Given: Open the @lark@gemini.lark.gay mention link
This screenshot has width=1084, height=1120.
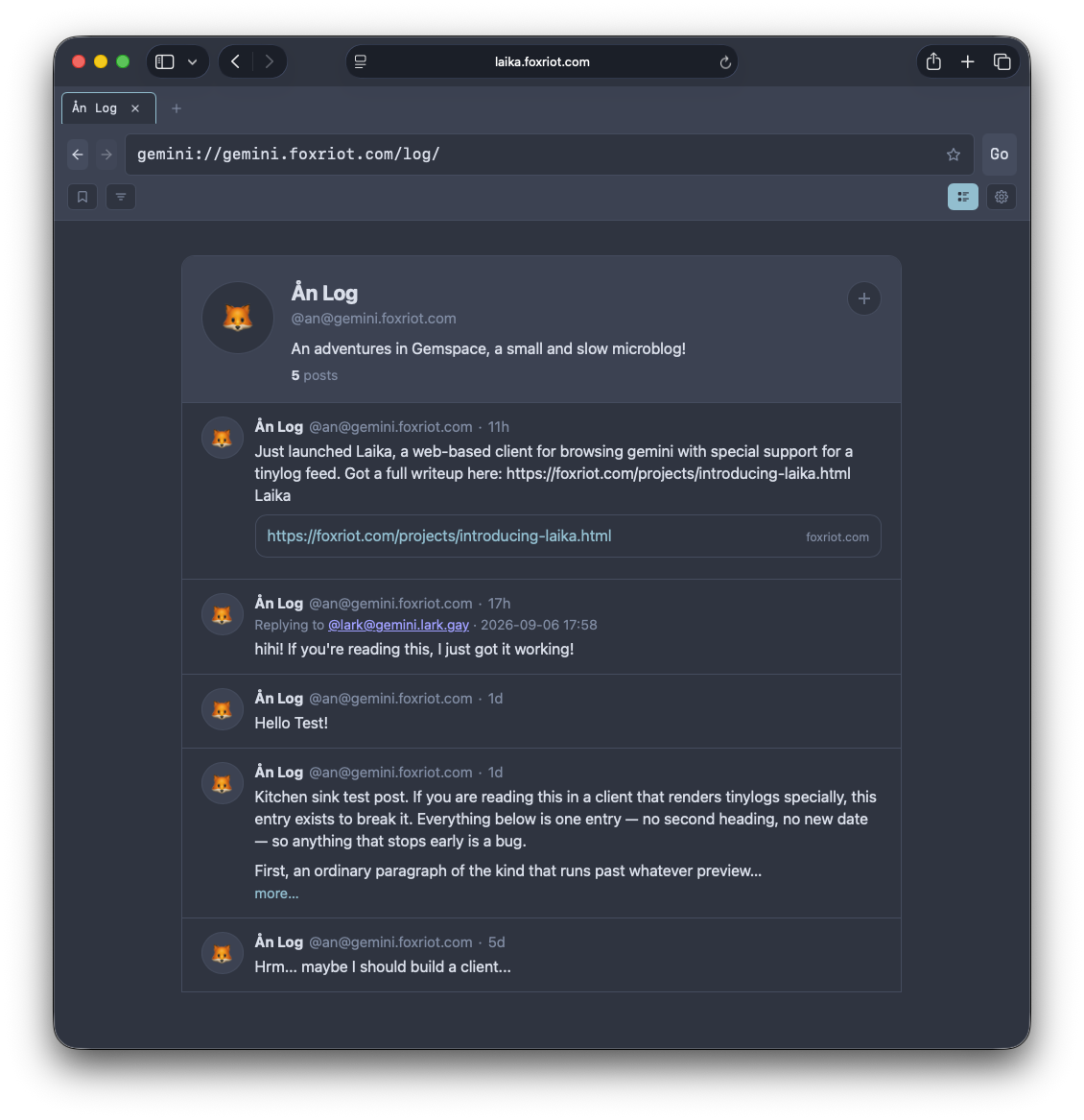Looking at the screenshot, I should click(398, 625).
